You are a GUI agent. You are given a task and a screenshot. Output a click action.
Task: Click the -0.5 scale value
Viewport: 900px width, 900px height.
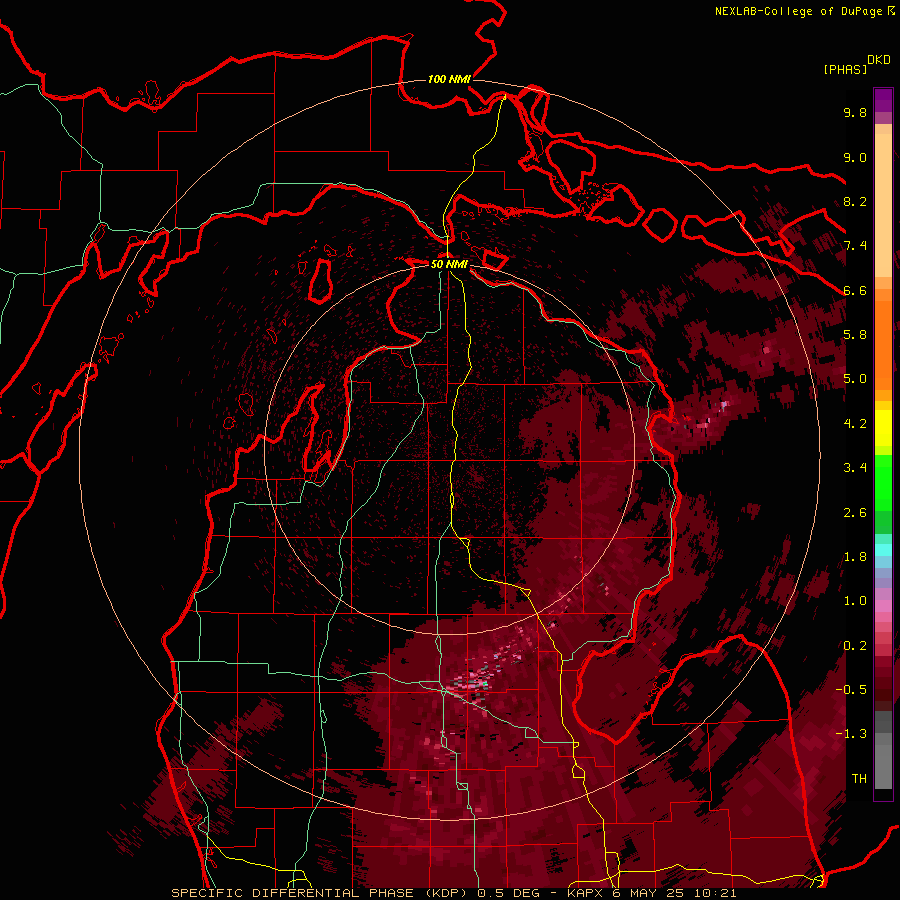[851, 690]
